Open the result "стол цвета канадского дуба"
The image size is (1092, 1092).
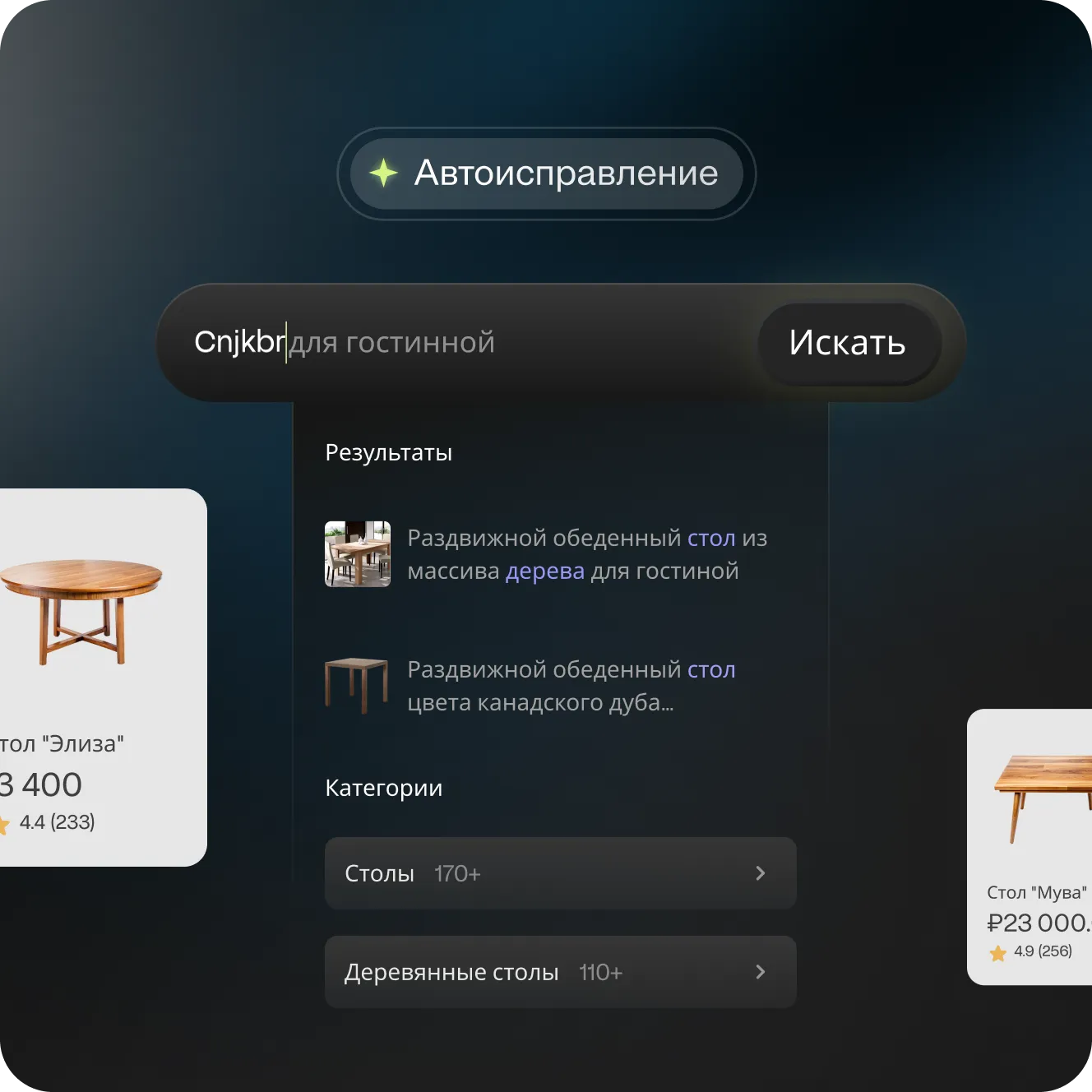571,686
